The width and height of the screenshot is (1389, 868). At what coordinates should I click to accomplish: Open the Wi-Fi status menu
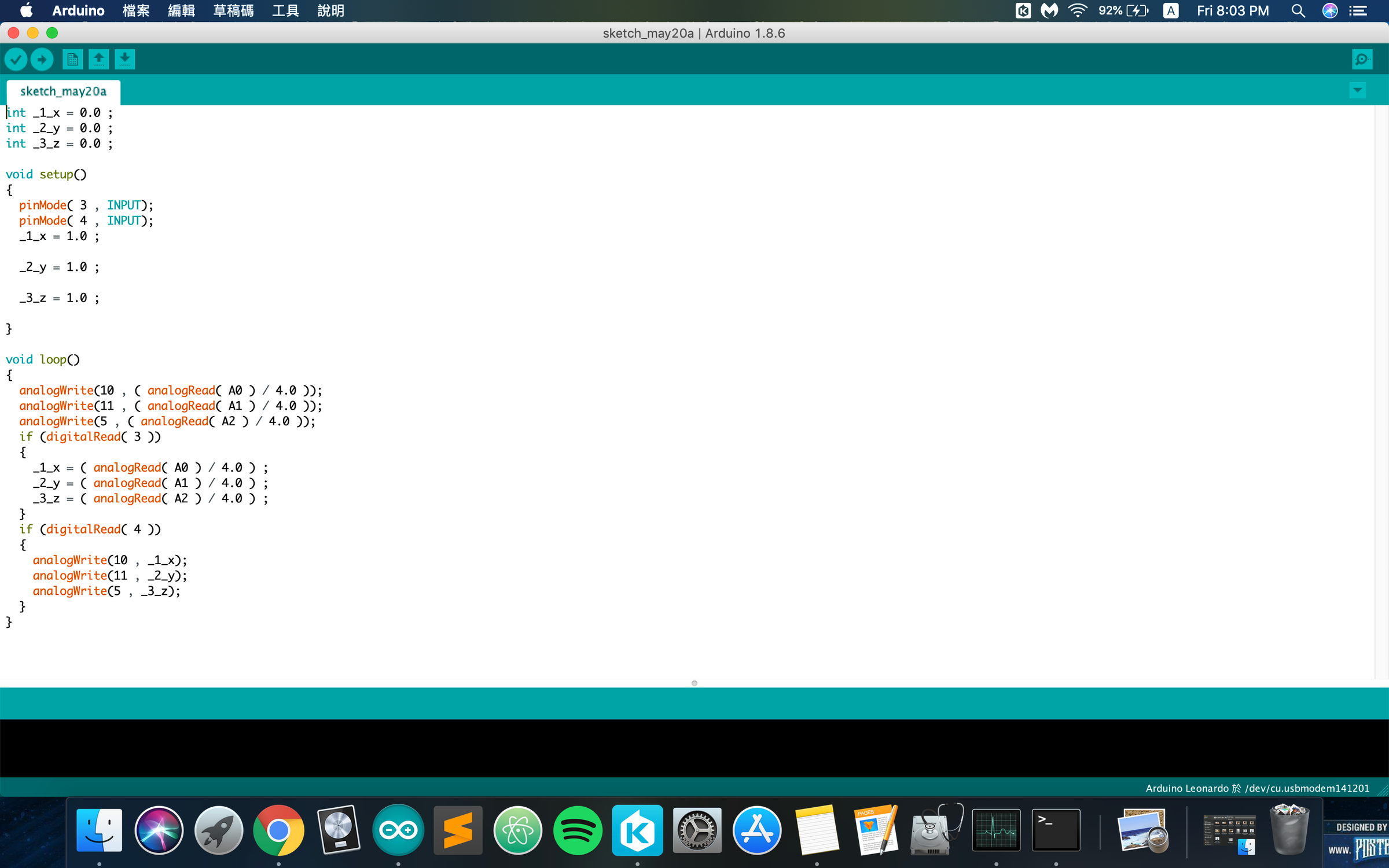point(1077,11)
